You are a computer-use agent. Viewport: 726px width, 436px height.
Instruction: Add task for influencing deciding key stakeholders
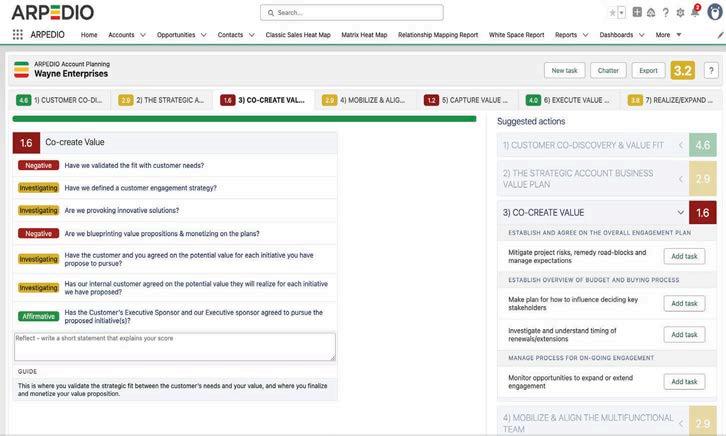pyautogui.click(x=684, y=304)
